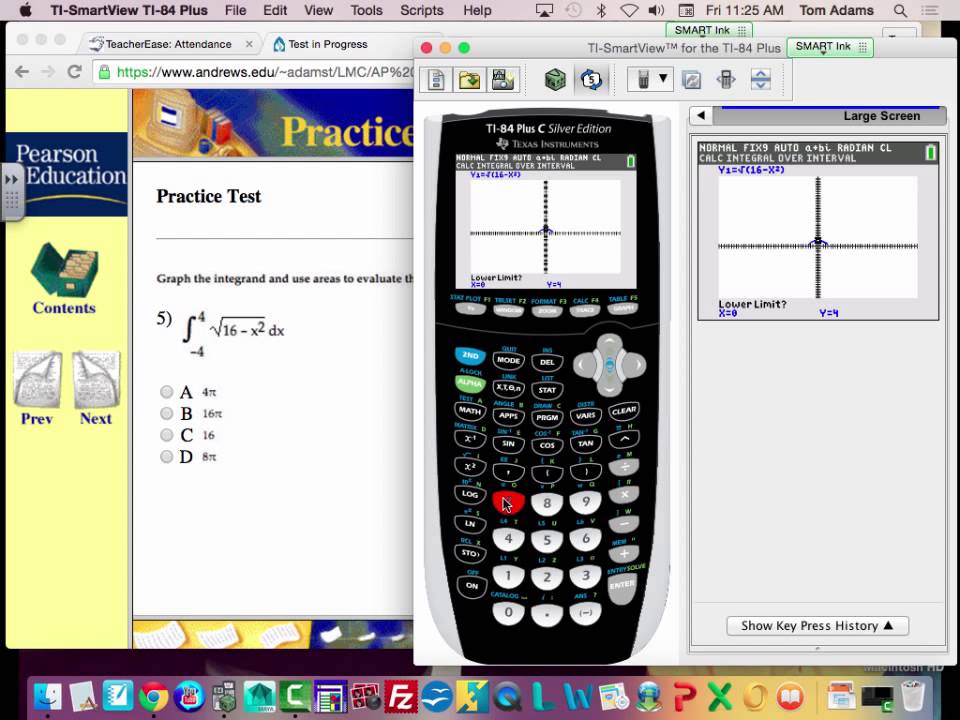Image resolution: width=960 pixels, height=720 pixels.
Task: Select answer D, 8π radio button
Action: click(x=166, y=456)
